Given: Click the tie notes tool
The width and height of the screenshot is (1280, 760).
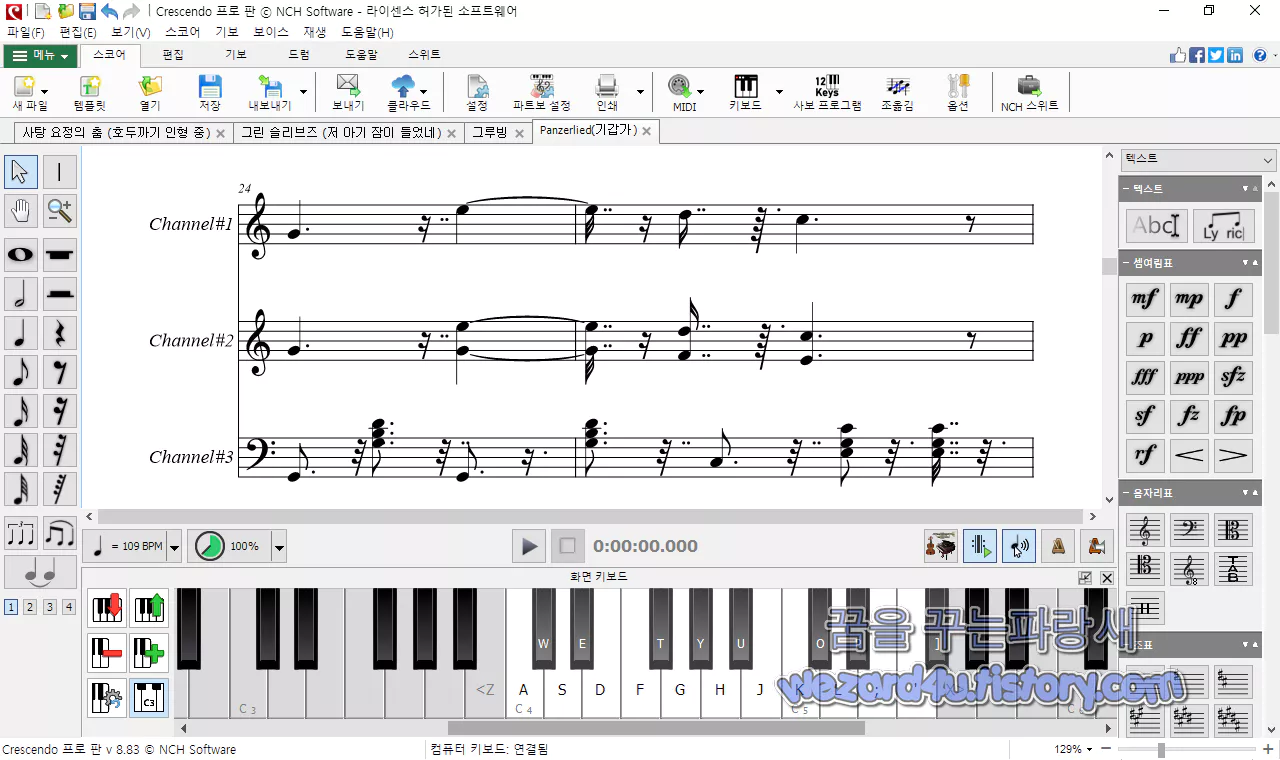Looking at the screenshot, I should point(41,572).
